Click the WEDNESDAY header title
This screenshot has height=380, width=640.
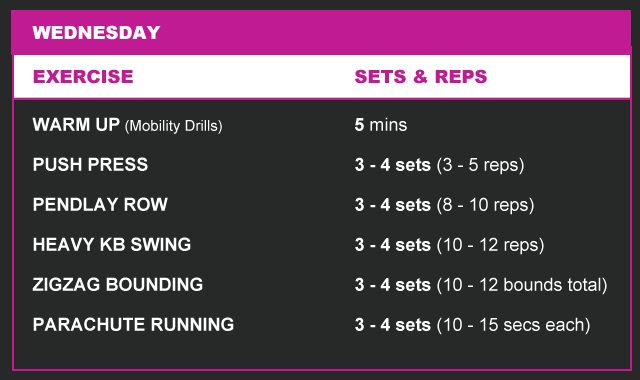click(x=96, y=33)
